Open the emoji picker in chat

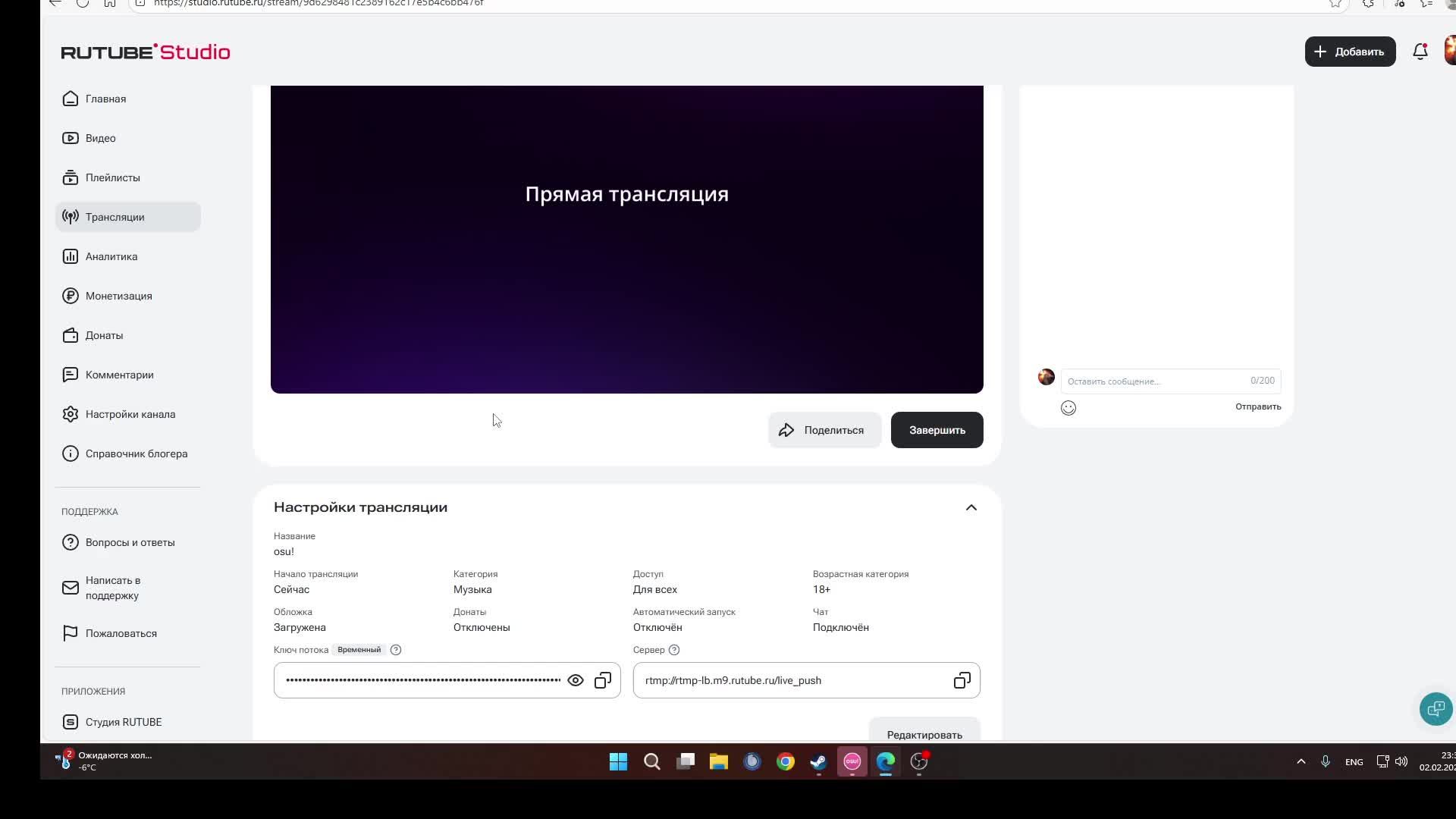tap(1068, 407)
